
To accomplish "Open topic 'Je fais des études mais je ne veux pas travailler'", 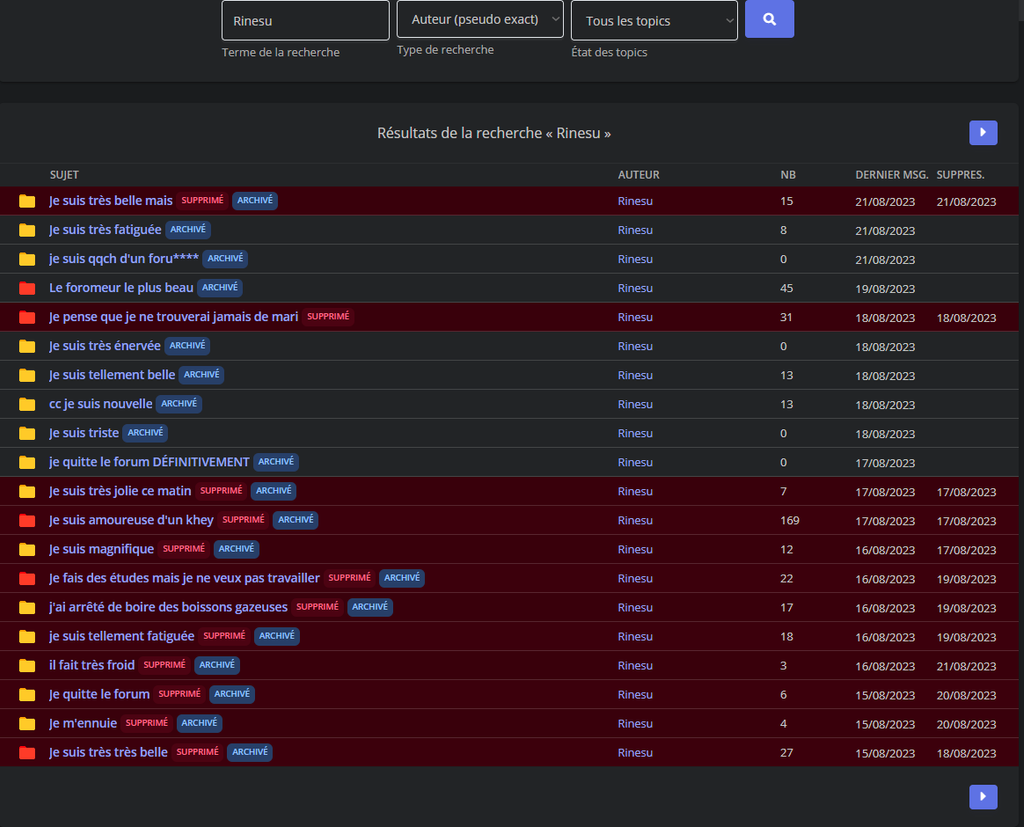I will pyautogui.click(x=184, y=578).
